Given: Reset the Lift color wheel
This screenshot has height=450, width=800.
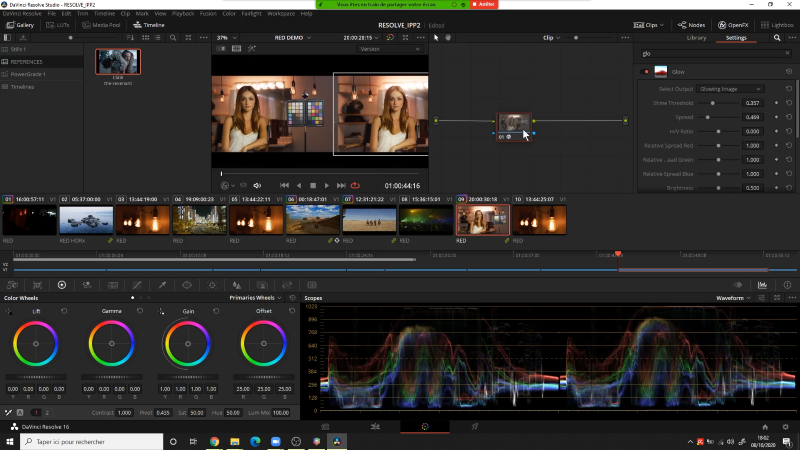Looking at the screenshot, I should (64, 311).
